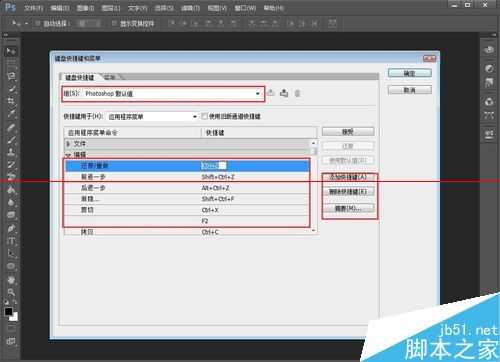
Task: Select the Clone Stamp tool
Action: pyautogui.click(x=11, y=152)
